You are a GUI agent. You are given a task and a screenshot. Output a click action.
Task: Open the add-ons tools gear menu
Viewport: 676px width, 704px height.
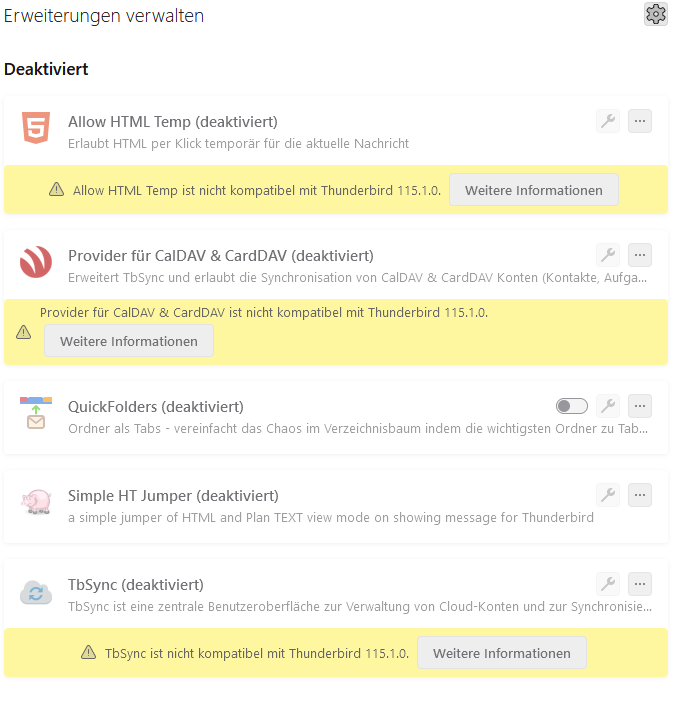(x=655, y=14)
